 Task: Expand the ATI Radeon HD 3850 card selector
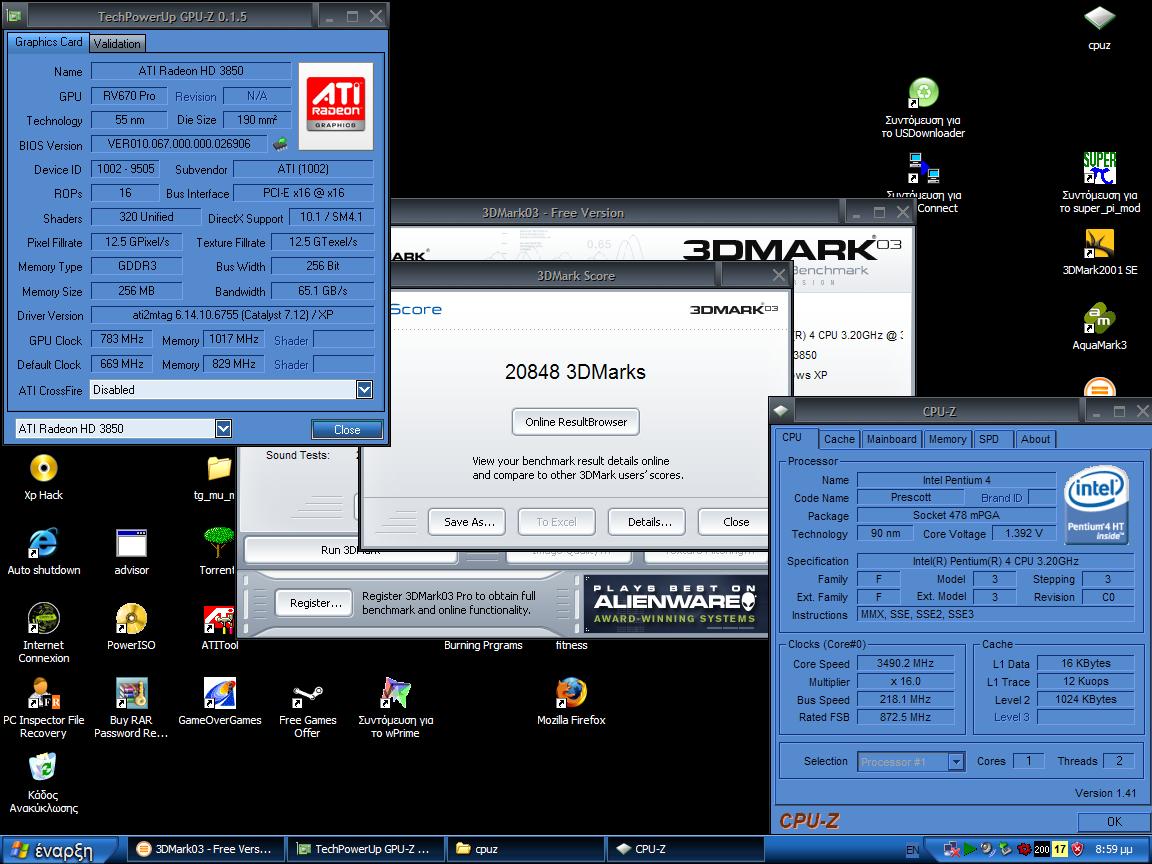coord(223,428)
